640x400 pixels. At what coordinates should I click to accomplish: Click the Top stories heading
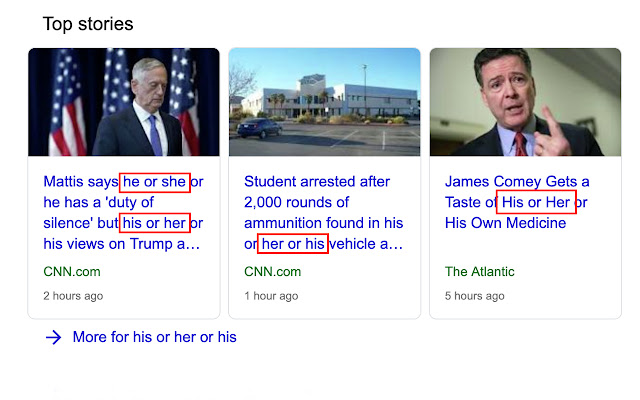pyautogui.click(x=88, y=23)
